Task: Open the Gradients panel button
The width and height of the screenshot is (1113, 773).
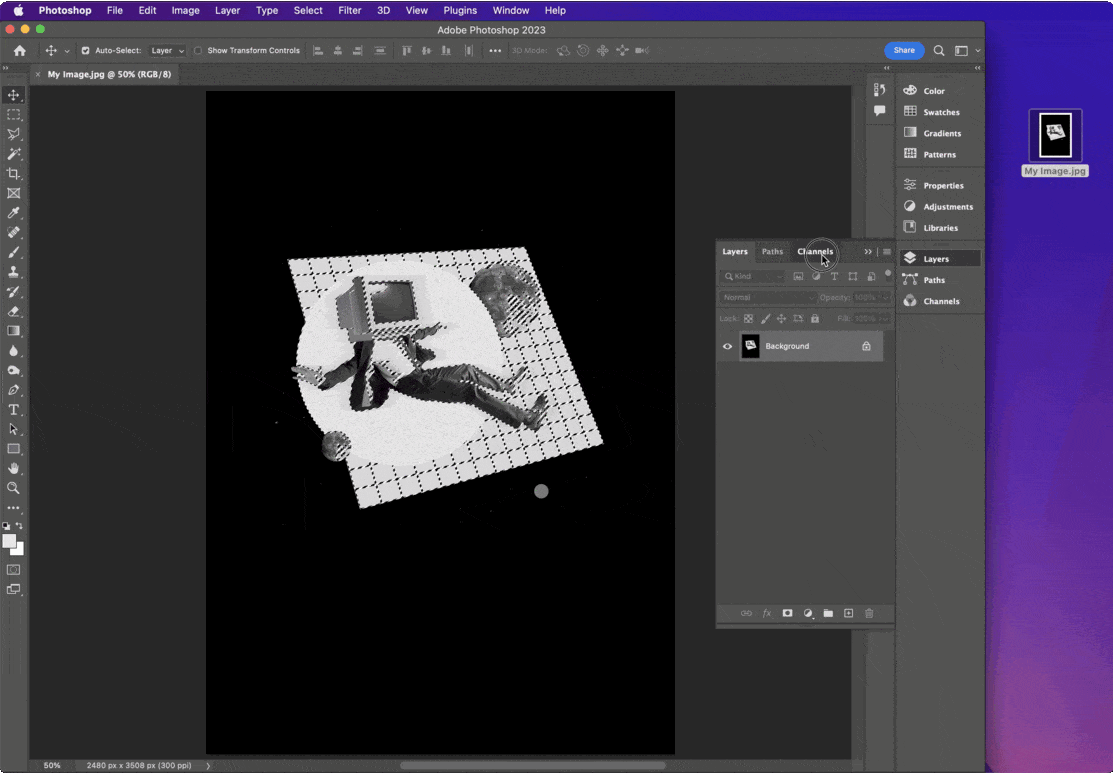Action: [933, 133]
